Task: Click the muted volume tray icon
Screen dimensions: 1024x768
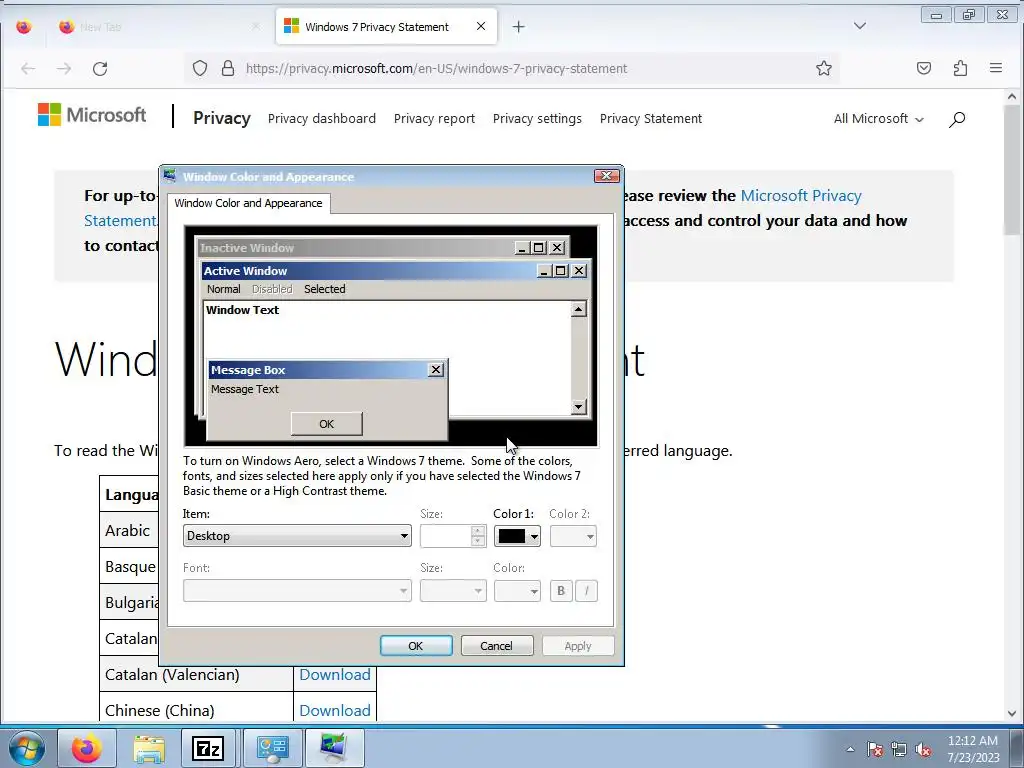Action: pos(923,749)
